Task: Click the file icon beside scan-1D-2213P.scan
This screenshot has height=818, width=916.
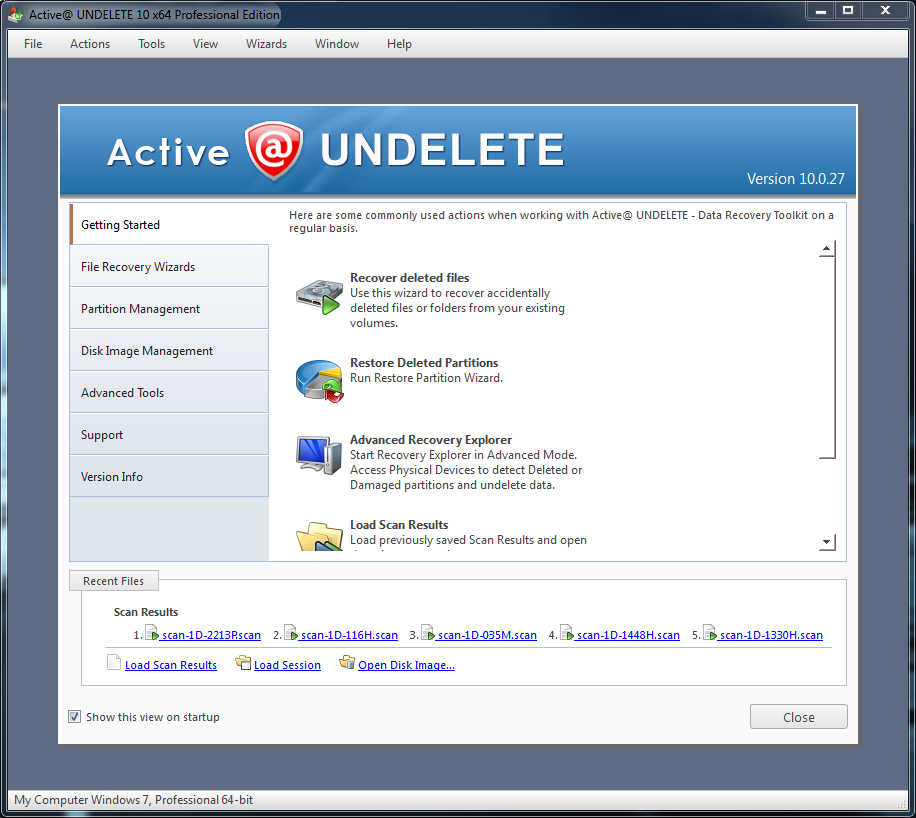Action: point(151,633)
